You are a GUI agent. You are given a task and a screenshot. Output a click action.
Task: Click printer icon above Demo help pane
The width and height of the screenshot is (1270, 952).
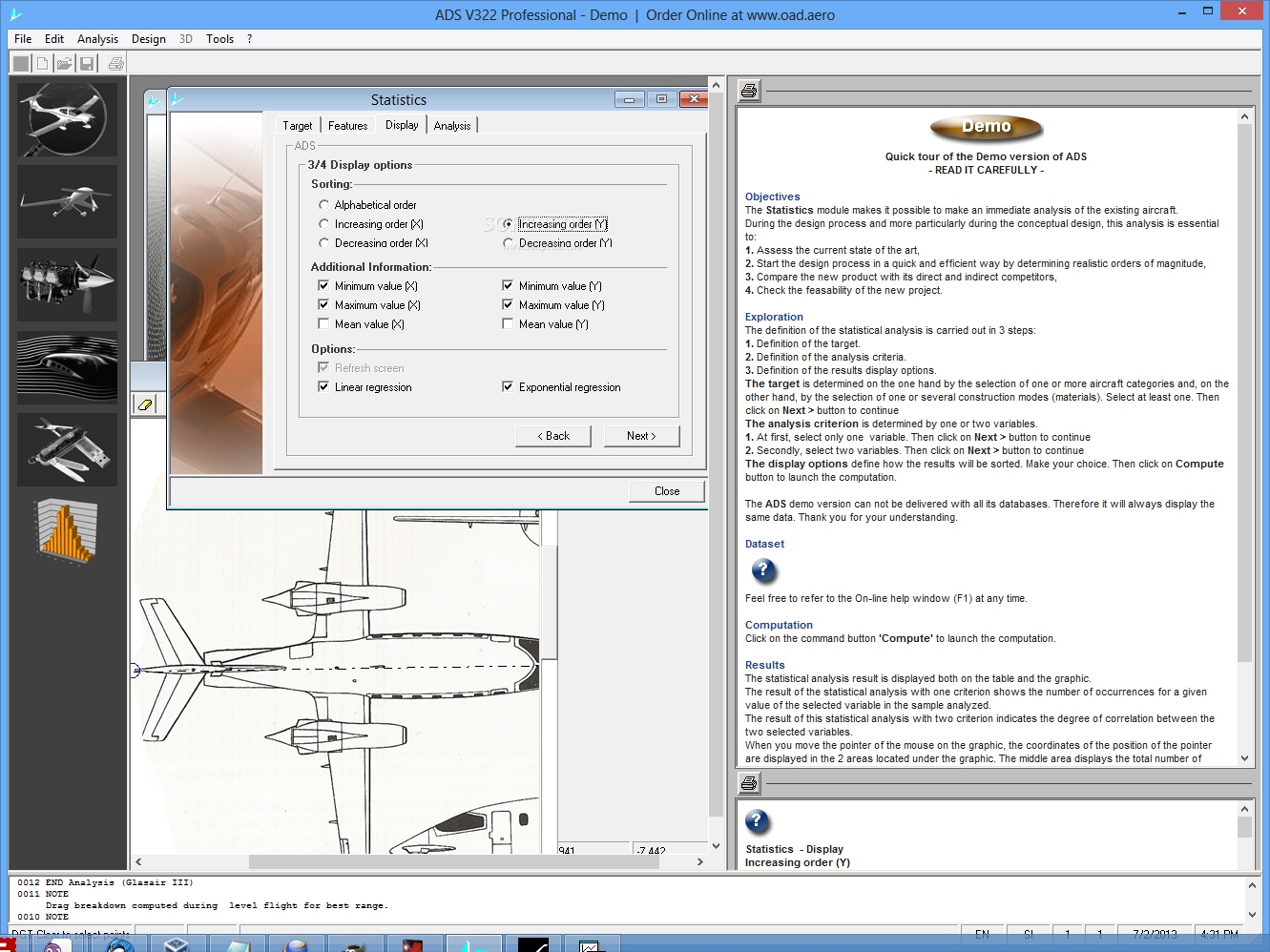(749, 91)
